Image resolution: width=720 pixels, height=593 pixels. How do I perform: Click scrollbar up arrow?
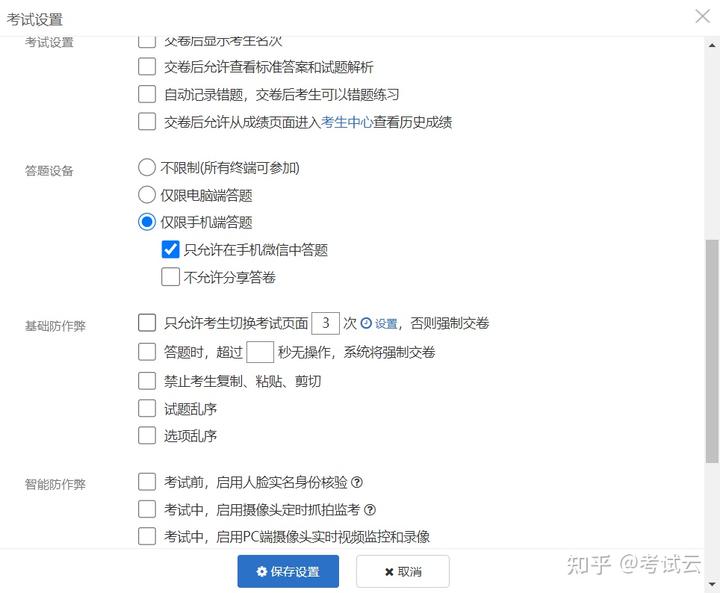(x=712, y=45)
